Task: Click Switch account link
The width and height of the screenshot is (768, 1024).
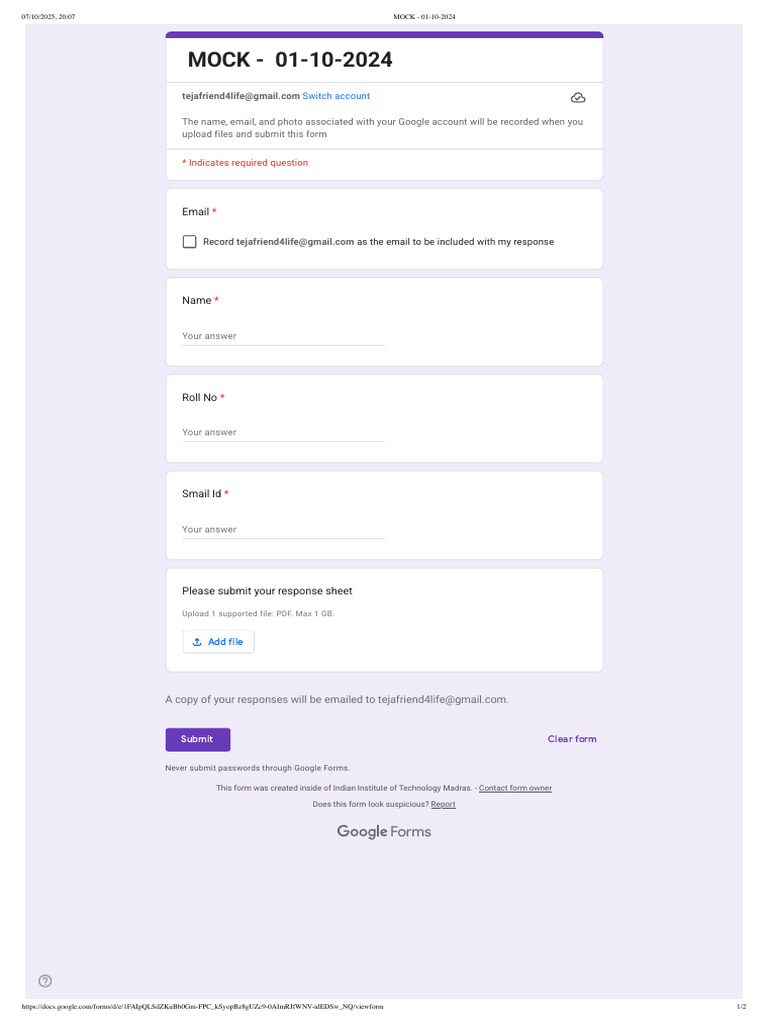Action: [x=336, y=96]
